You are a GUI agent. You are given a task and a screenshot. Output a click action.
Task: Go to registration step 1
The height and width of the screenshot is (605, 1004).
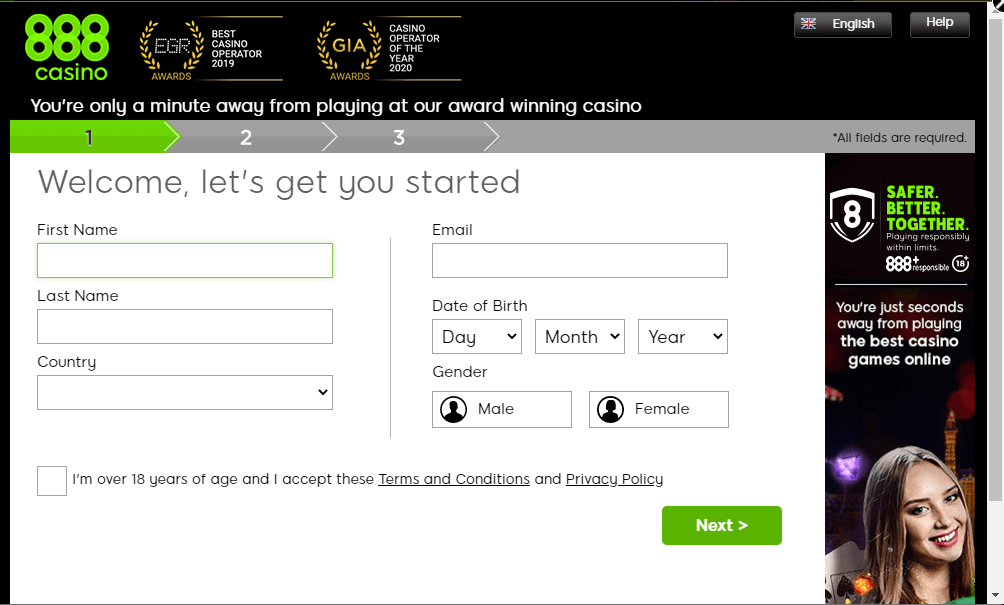pyautogui.click(x=90, y=137)
